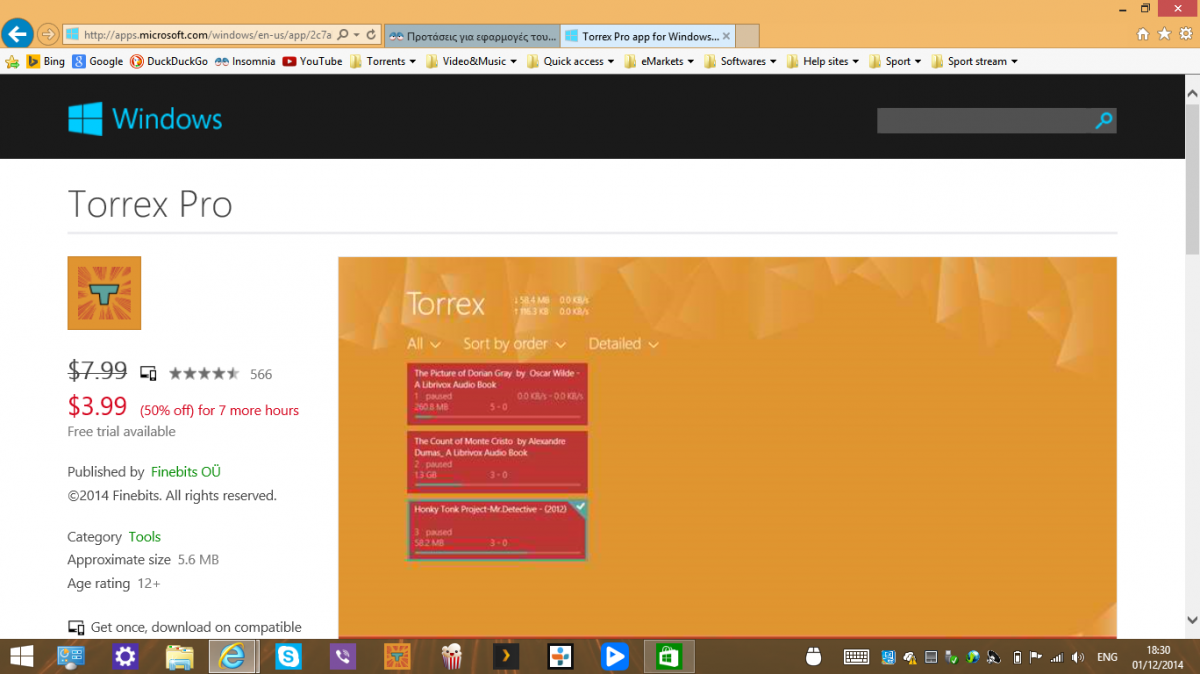This screenshot has height=674, width=1200.
Task: Click the 'Age rating 12+' text
Action: point(114,584)
